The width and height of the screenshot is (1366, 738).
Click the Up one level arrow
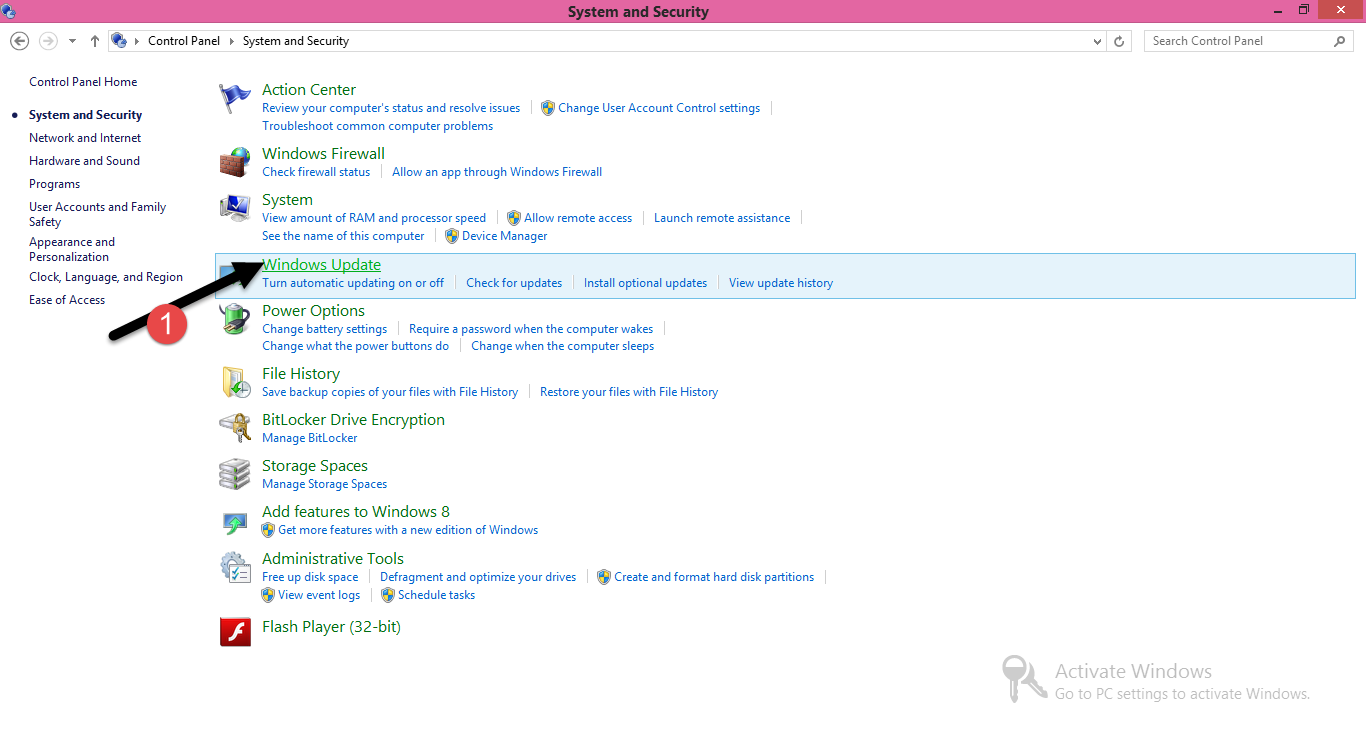(x=95, y=41)
